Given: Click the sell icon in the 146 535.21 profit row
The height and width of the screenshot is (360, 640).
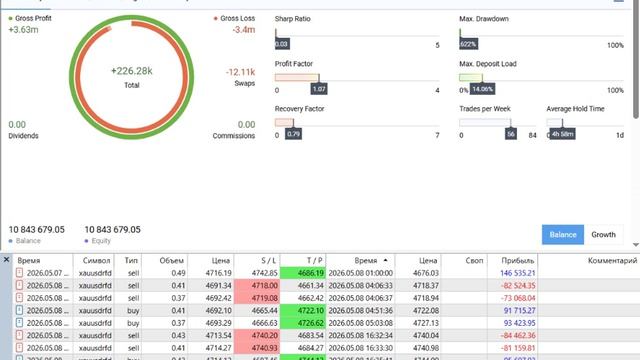Looking at the screenshot, I should [x=19, y=273].
